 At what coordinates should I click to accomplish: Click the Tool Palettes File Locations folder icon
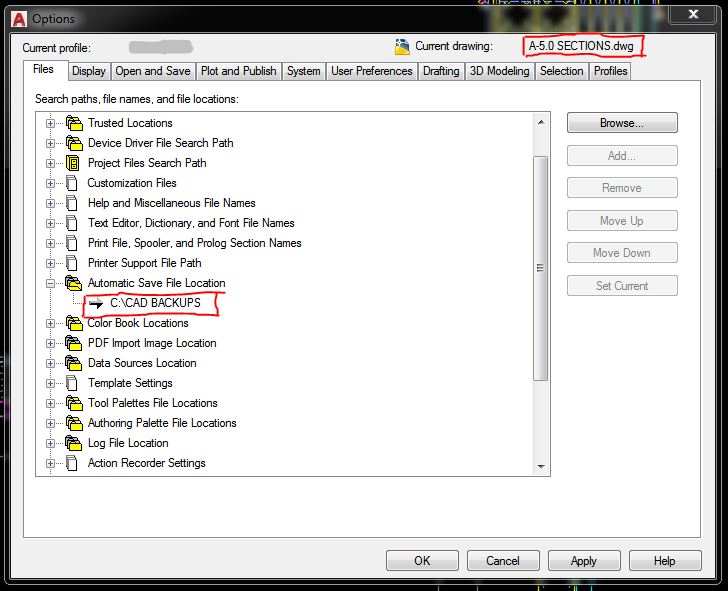coord(74,403)
